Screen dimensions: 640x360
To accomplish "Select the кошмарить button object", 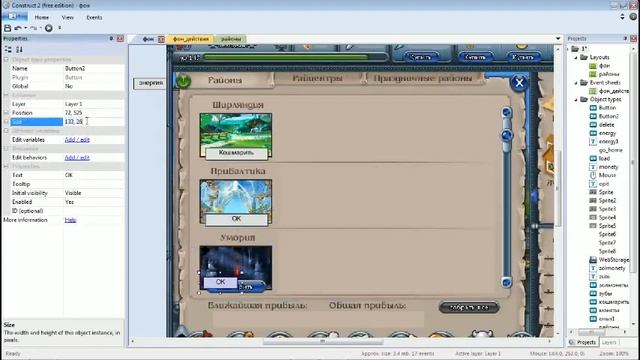I will coord(613,302).
